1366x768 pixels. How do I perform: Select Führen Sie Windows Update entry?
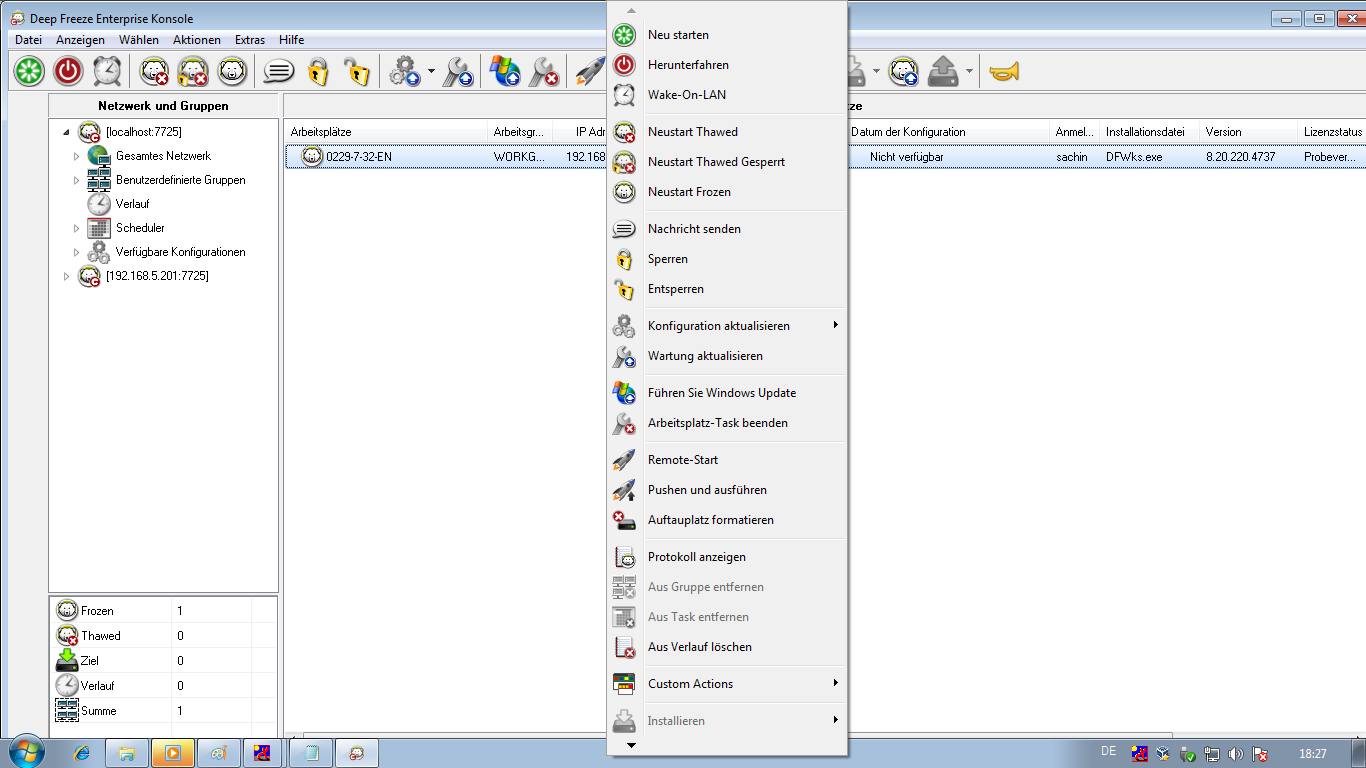coord(727,393)
